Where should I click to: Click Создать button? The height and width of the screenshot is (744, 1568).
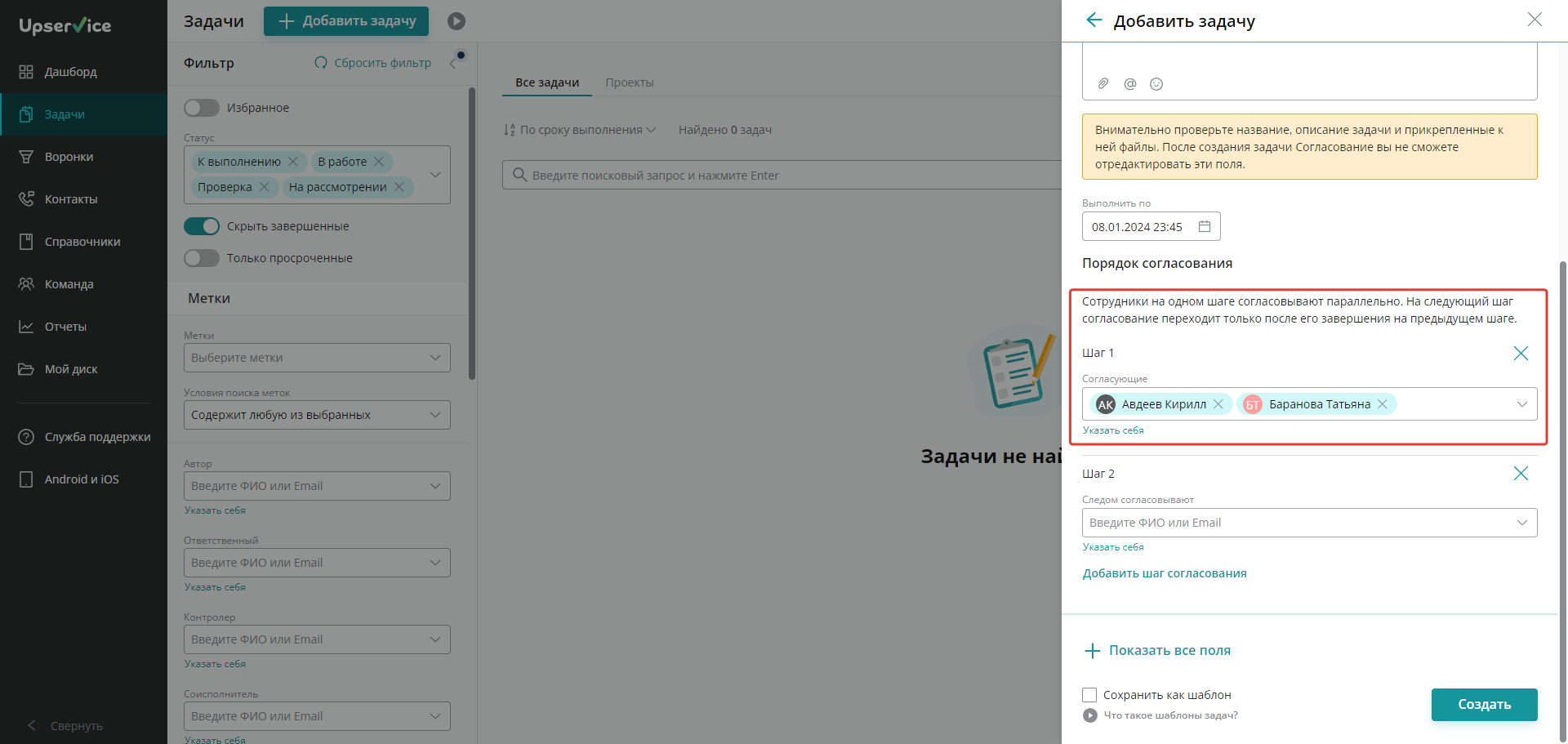(x=1485, y=705)
